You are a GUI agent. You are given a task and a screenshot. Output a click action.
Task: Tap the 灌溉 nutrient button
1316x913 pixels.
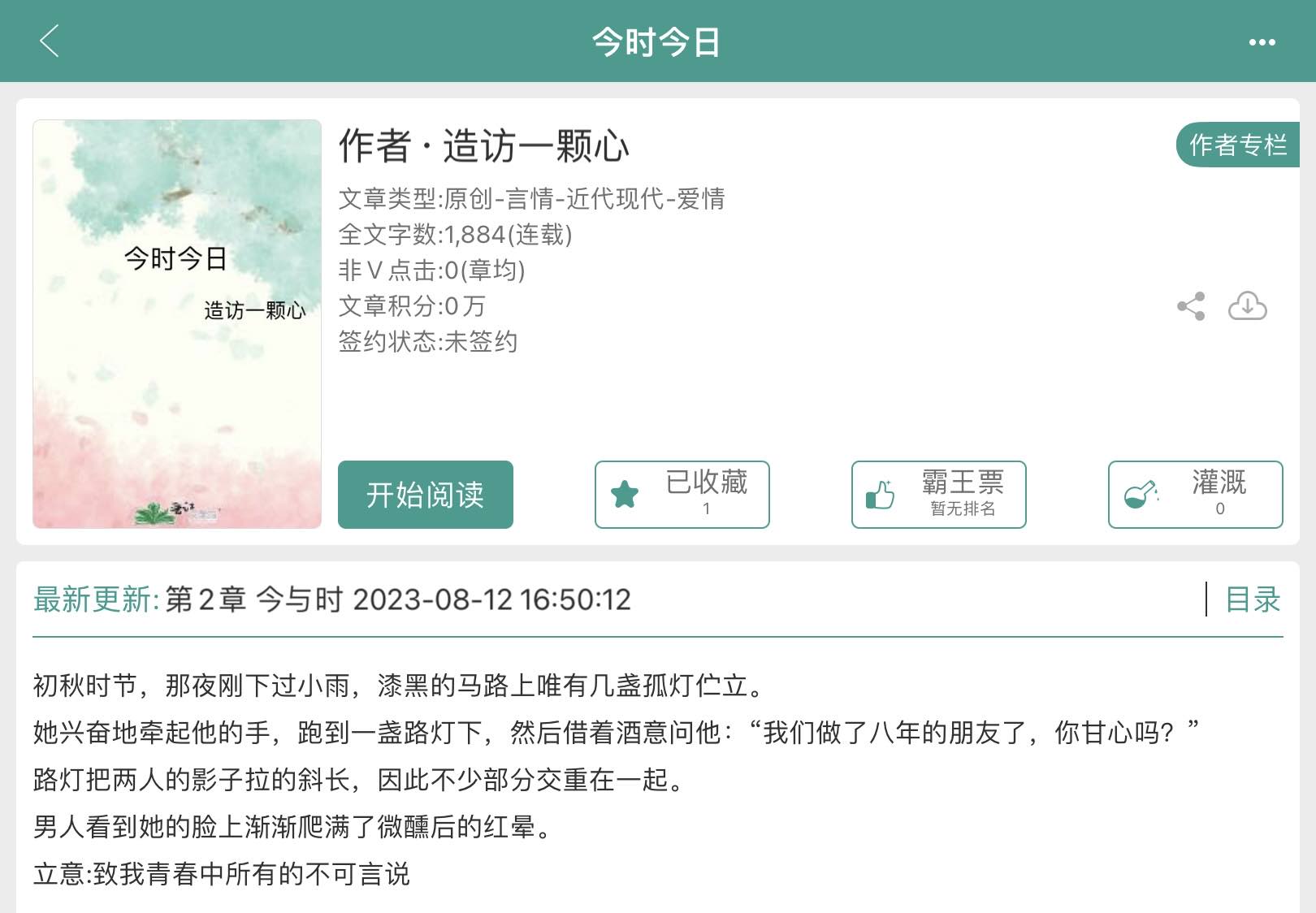[1196, 495]
